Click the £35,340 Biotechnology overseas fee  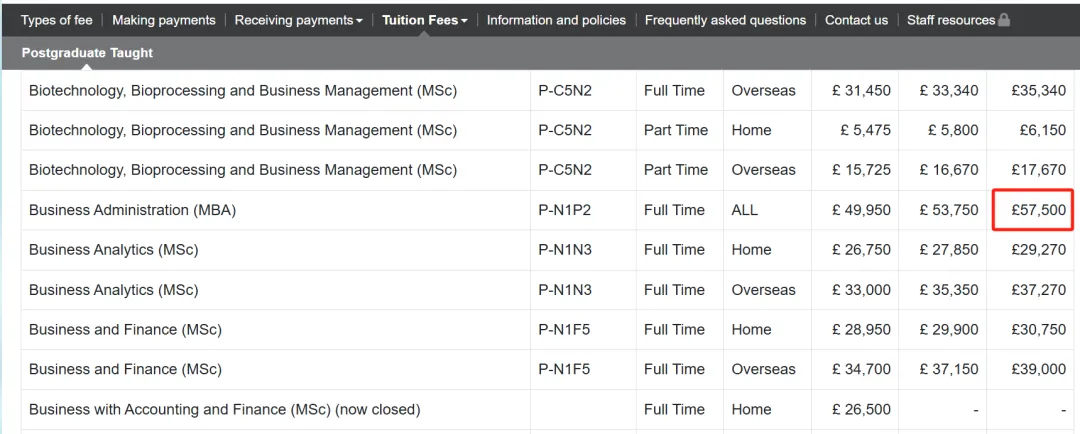(1038, 90)
